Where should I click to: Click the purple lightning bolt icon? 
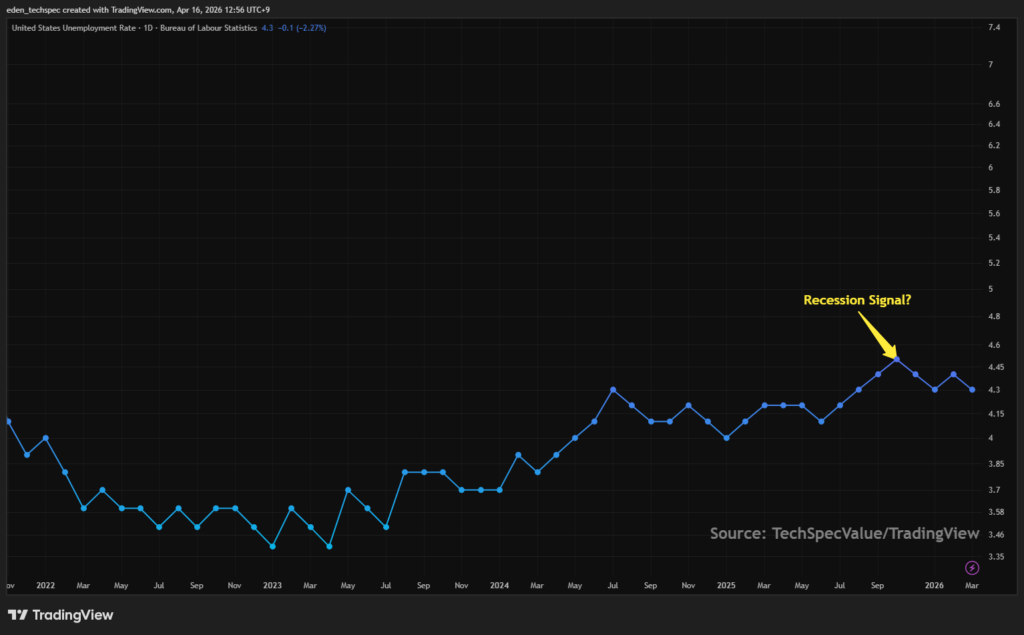972,568
